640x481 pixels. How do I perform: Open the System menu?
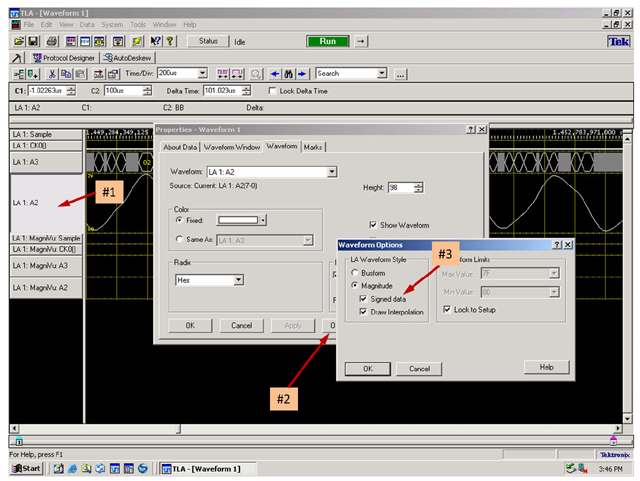[x=113, y=24]
